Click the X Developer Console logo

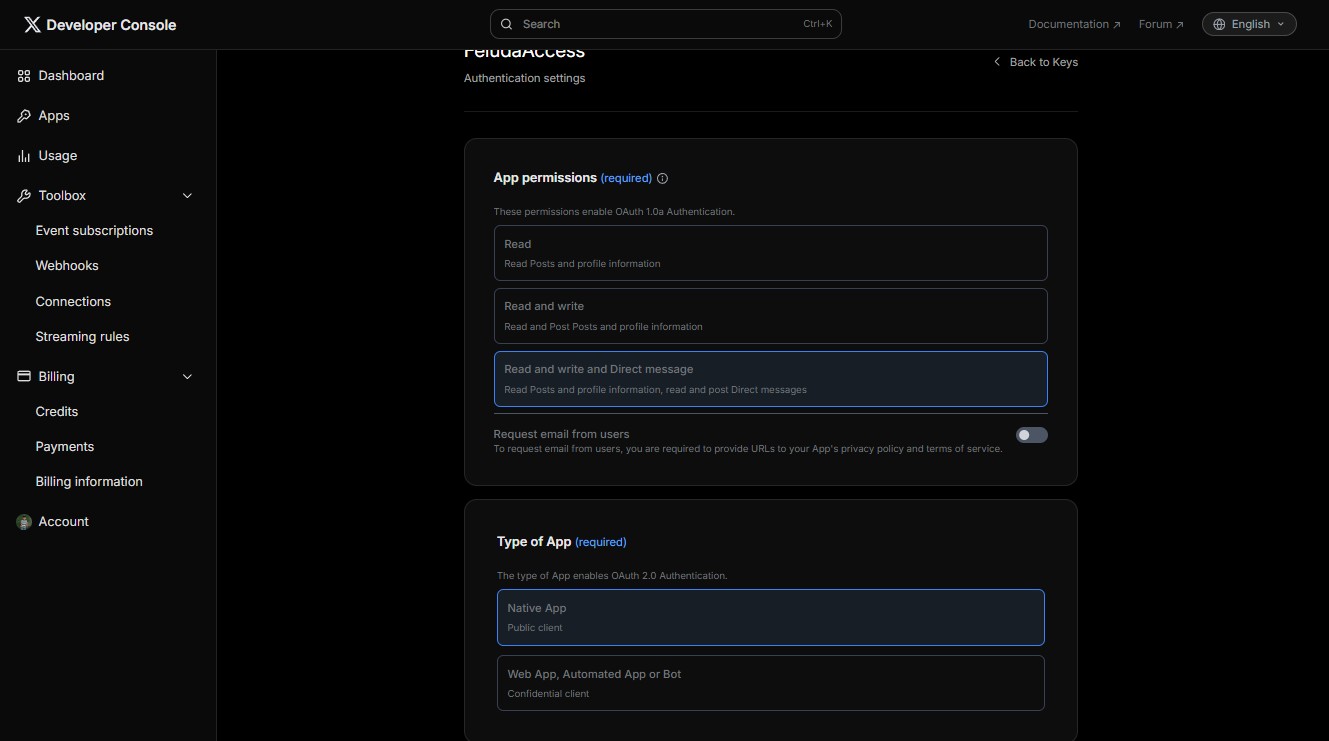tap(100, 25)
